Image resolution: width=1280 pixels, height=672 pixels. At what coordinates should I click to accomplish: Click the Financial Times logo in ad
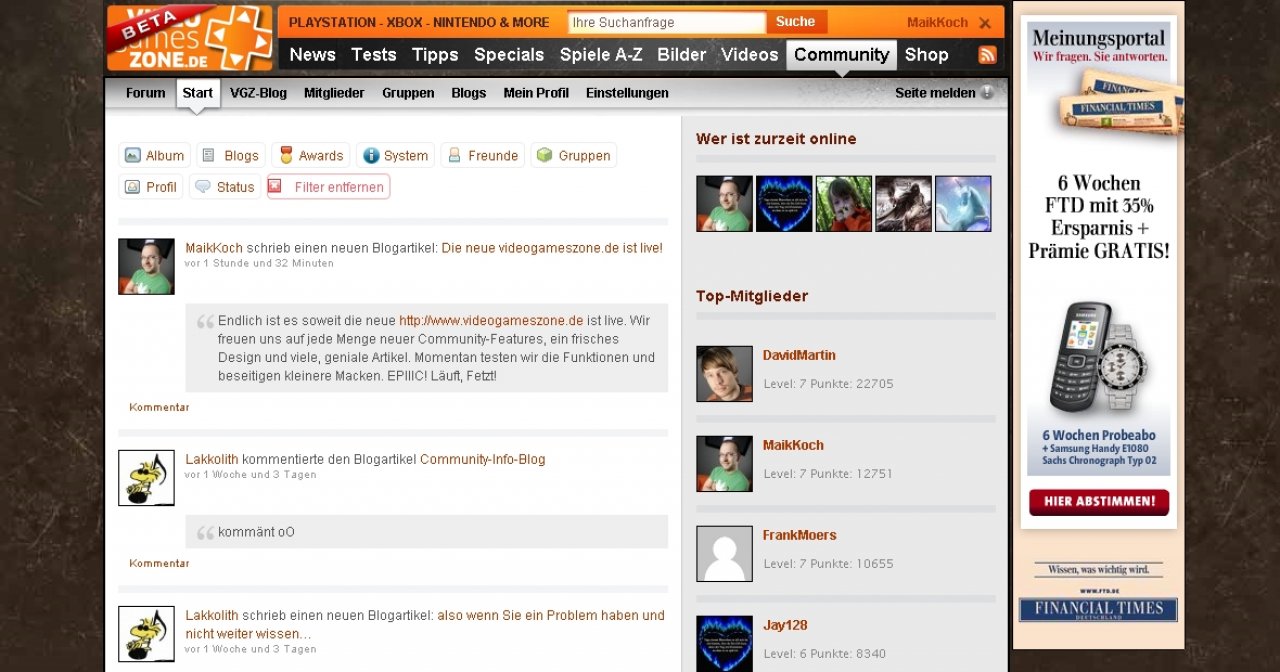[x=1098, y=608]
